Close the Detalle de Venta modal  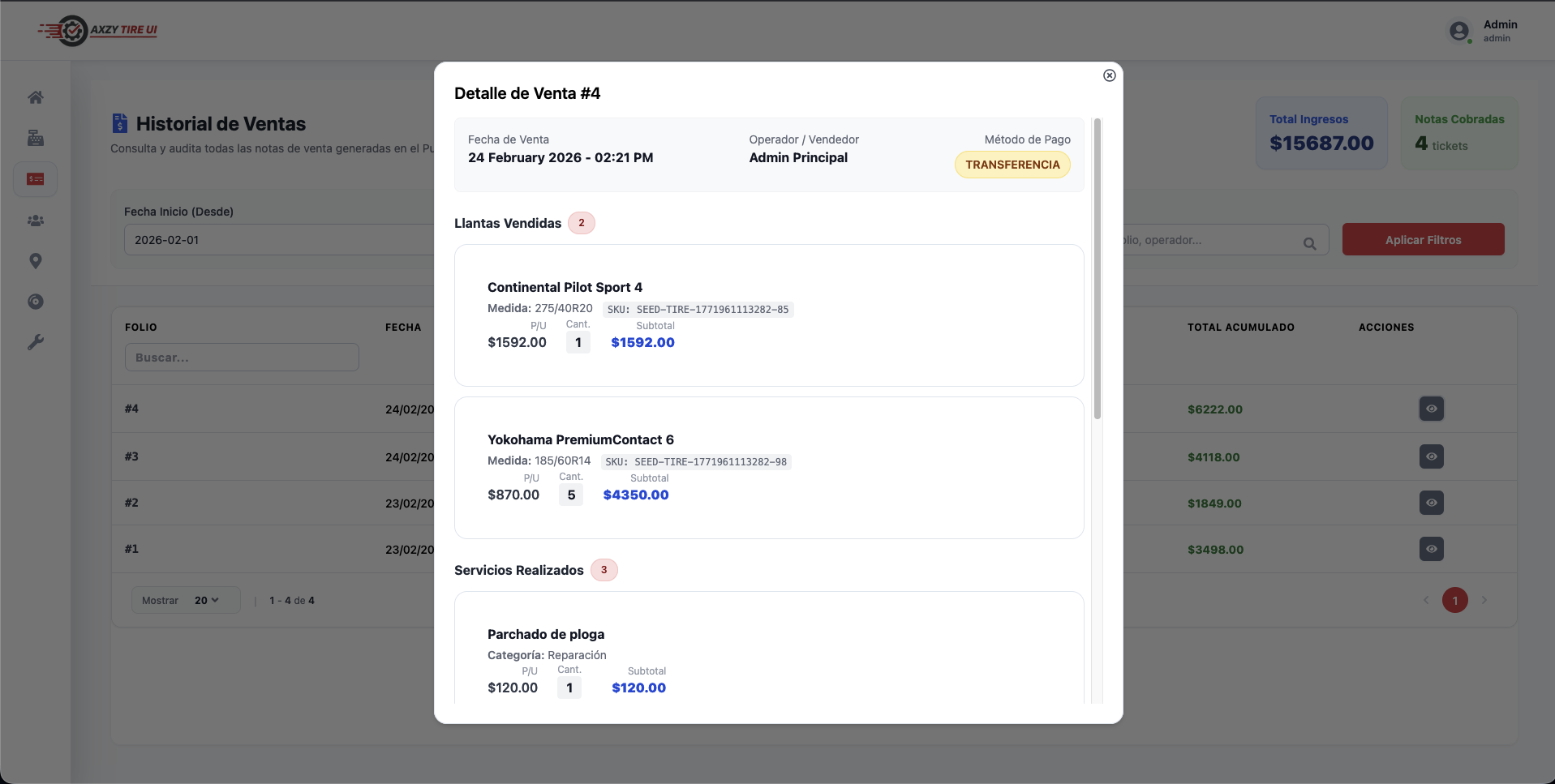click(1109, 75)
